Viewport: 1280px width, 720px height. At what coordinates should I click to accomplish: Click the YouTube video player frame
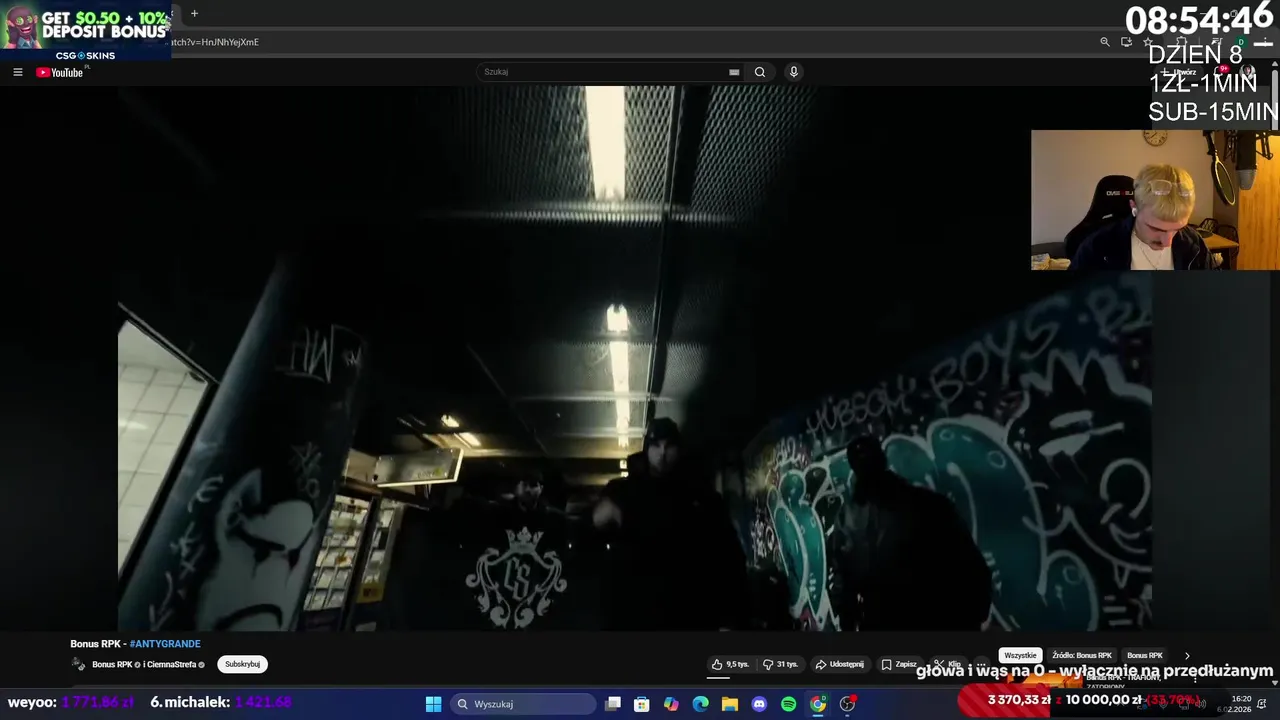pyautogui.click(x=635, y=358)
